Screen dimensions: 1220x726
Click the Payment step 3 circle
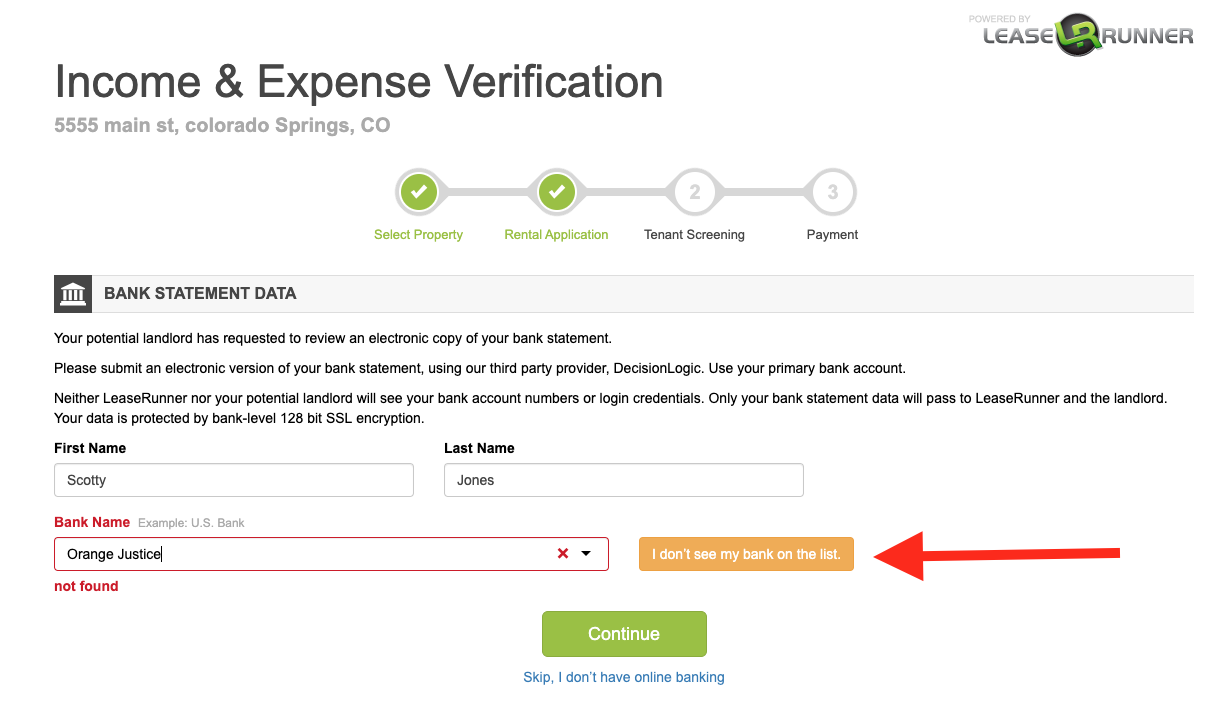pos(833,192)
